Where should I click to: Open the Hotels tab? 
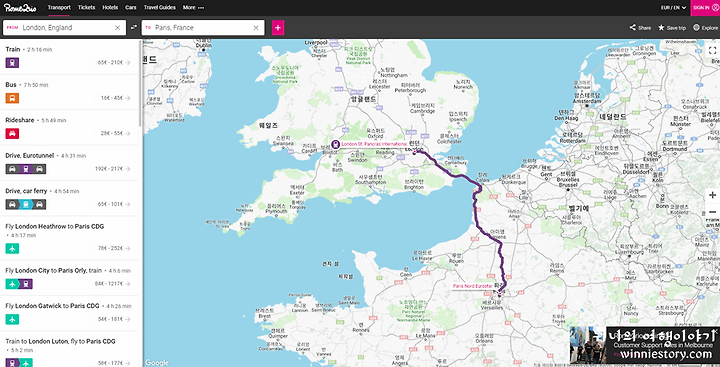[110, 8]
